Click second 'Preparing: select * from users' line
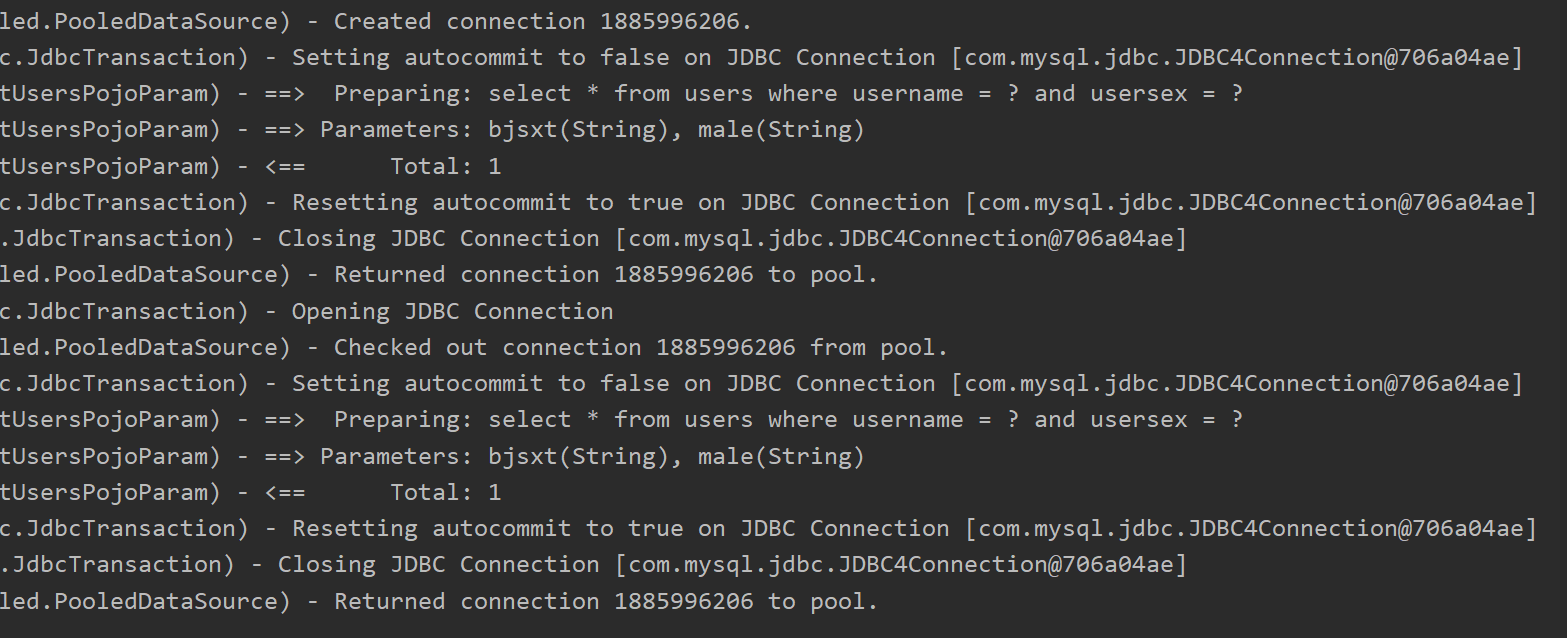 point(622,419)
